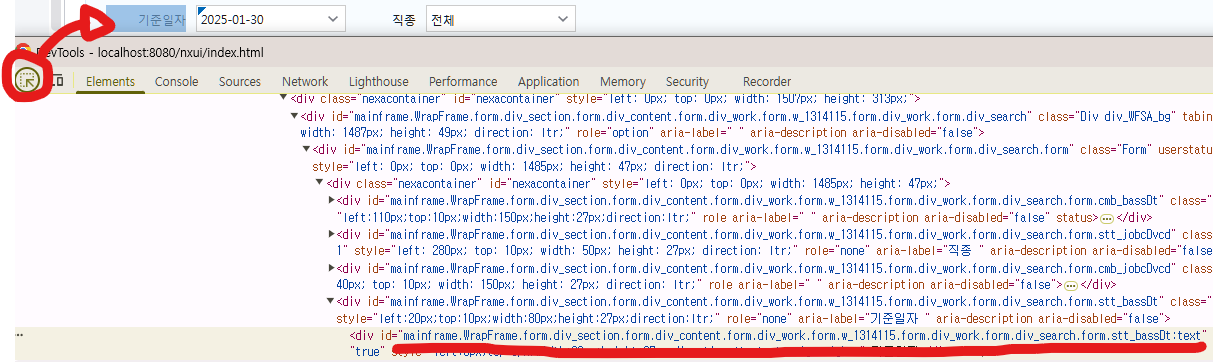
Task: Expand the div_search.form.cmb_jobcDvcd node
Action: coord(332,269)
